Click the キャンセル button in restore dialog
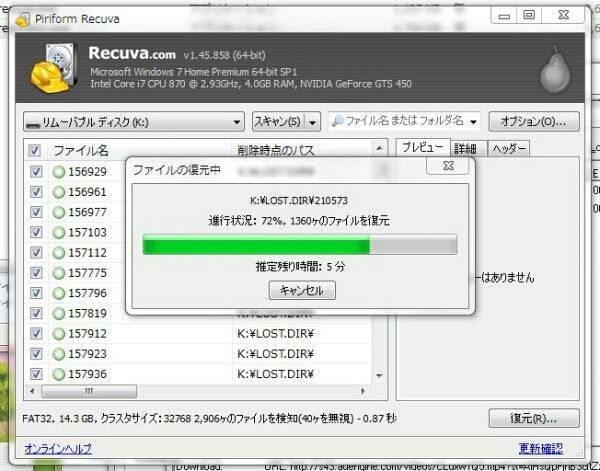 302,290
